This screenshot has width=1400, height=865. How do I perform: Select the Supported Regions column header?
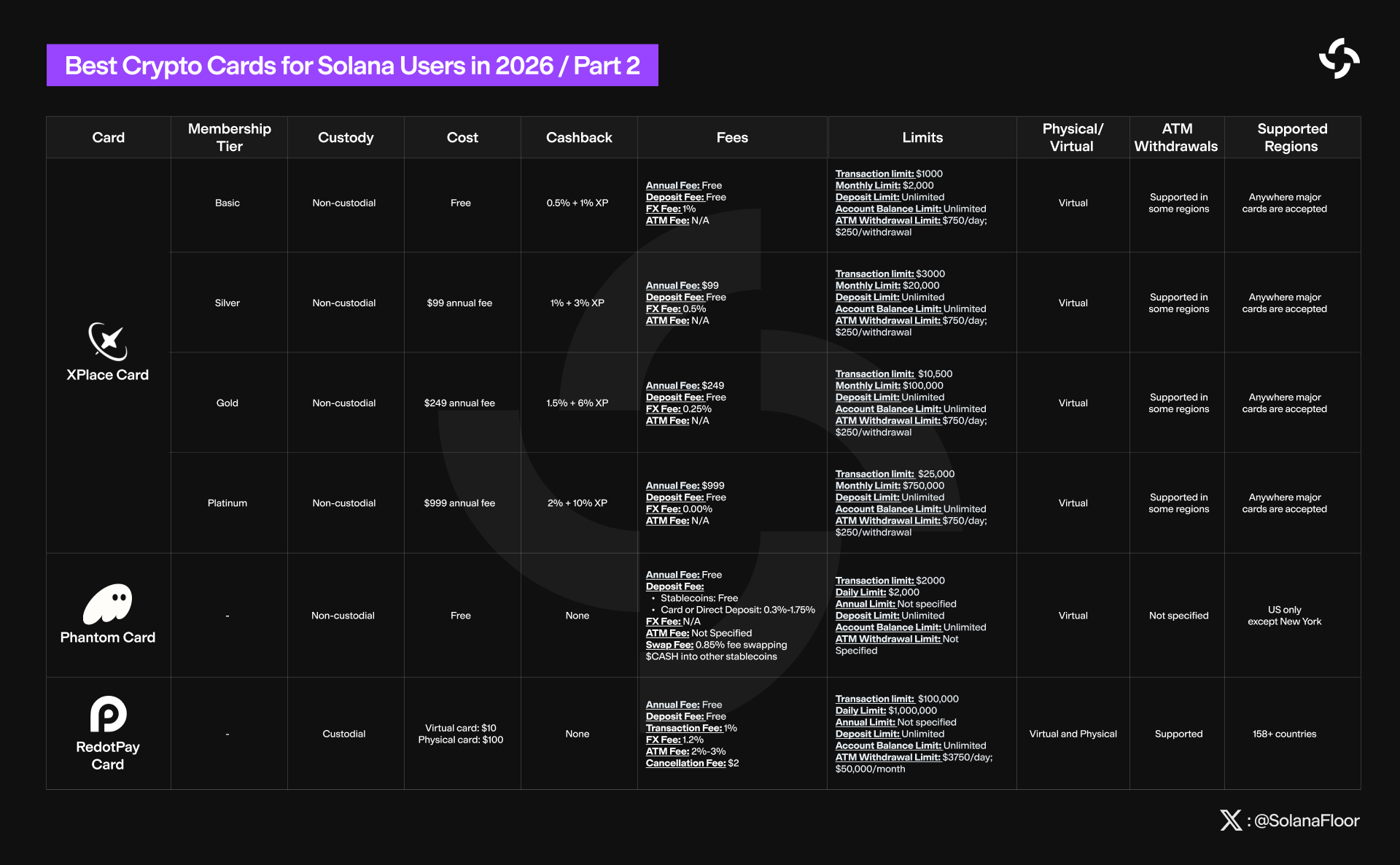coord(1292,137)
